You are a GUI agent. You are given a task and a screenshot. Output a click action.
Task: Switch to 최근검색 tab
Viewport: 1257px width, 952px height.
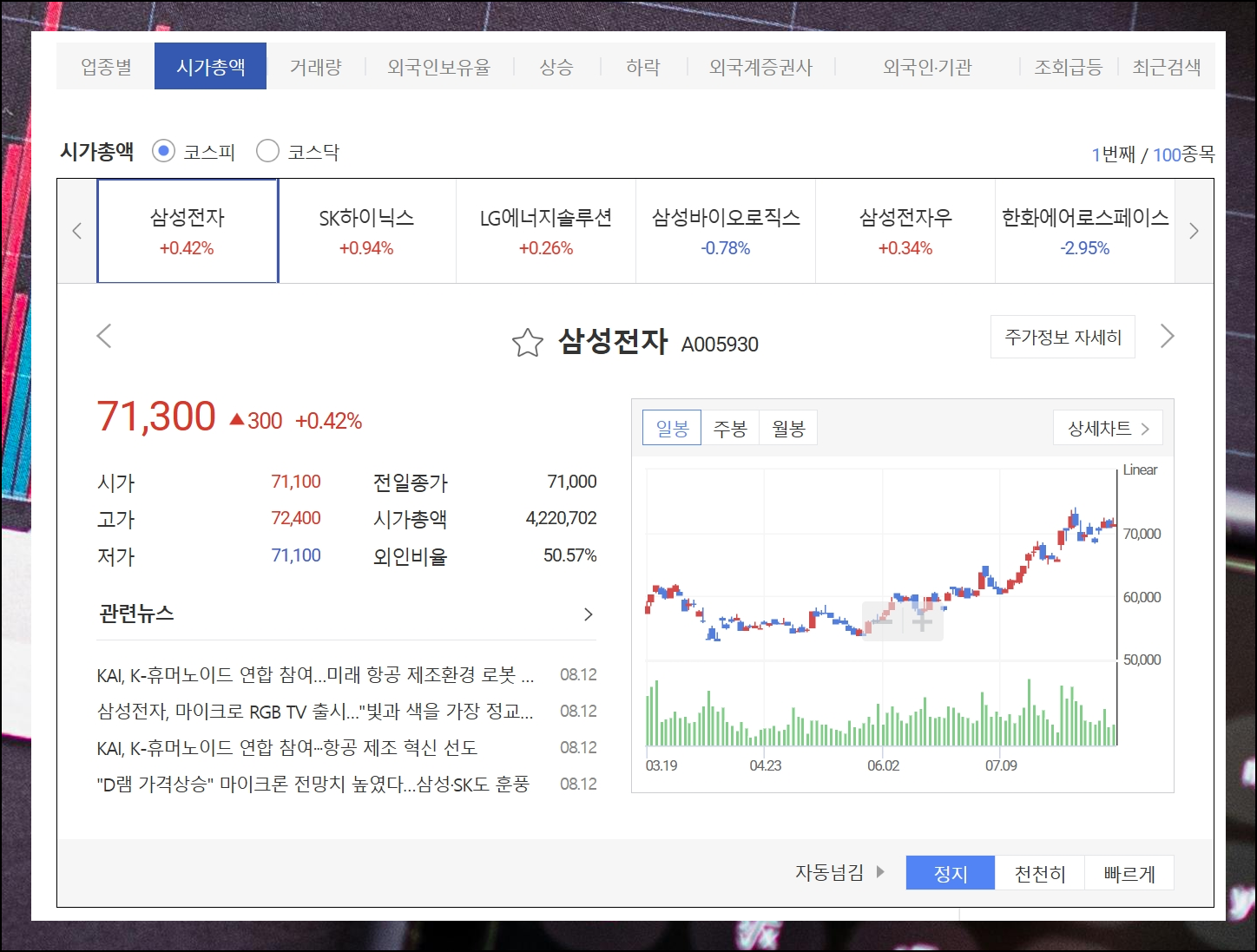point(1167,67)
